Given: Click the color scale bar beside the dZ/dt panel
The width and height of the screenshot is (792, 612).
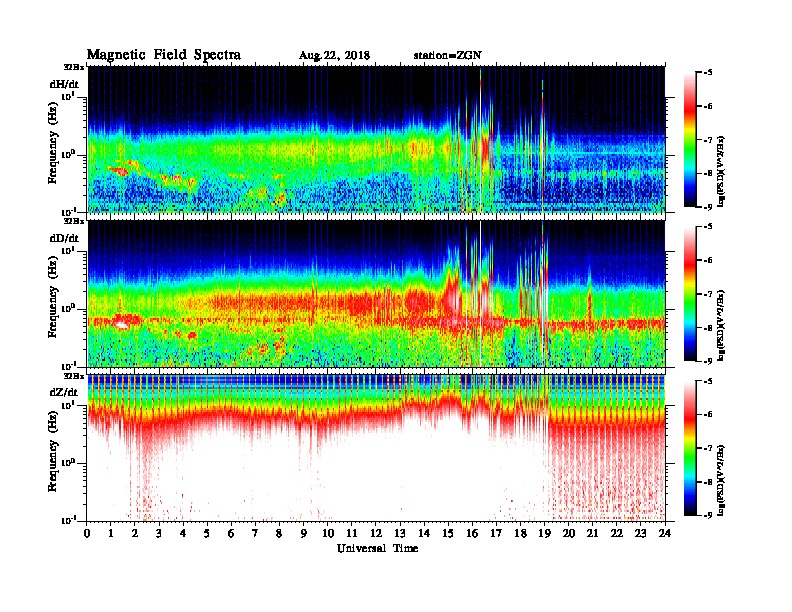Looking at the screenshot, I should coord(689,448).
